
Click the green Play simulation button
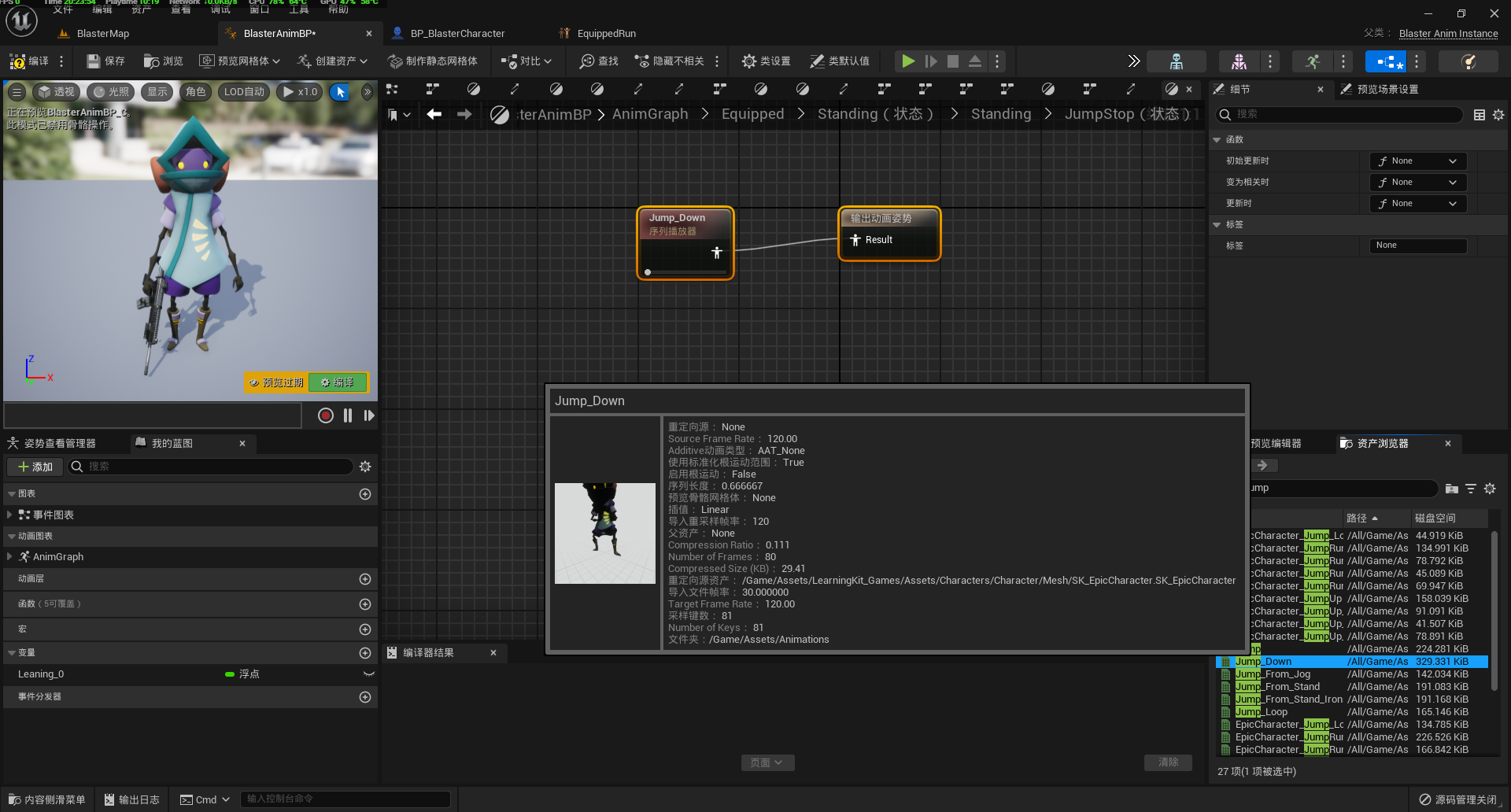(908, 61)
